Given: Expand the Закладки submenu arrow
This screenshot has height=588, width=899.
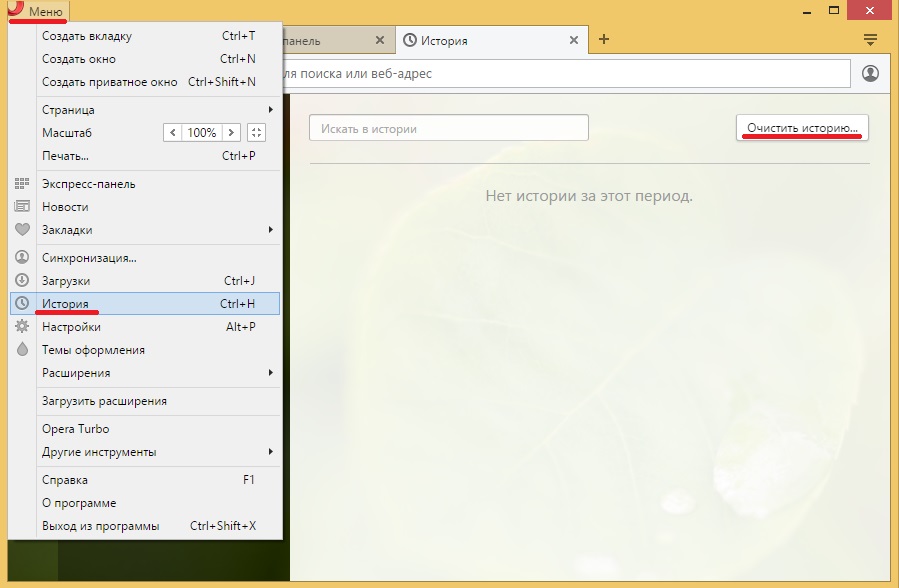Looking at the screenshot, I should click(271, 229).
